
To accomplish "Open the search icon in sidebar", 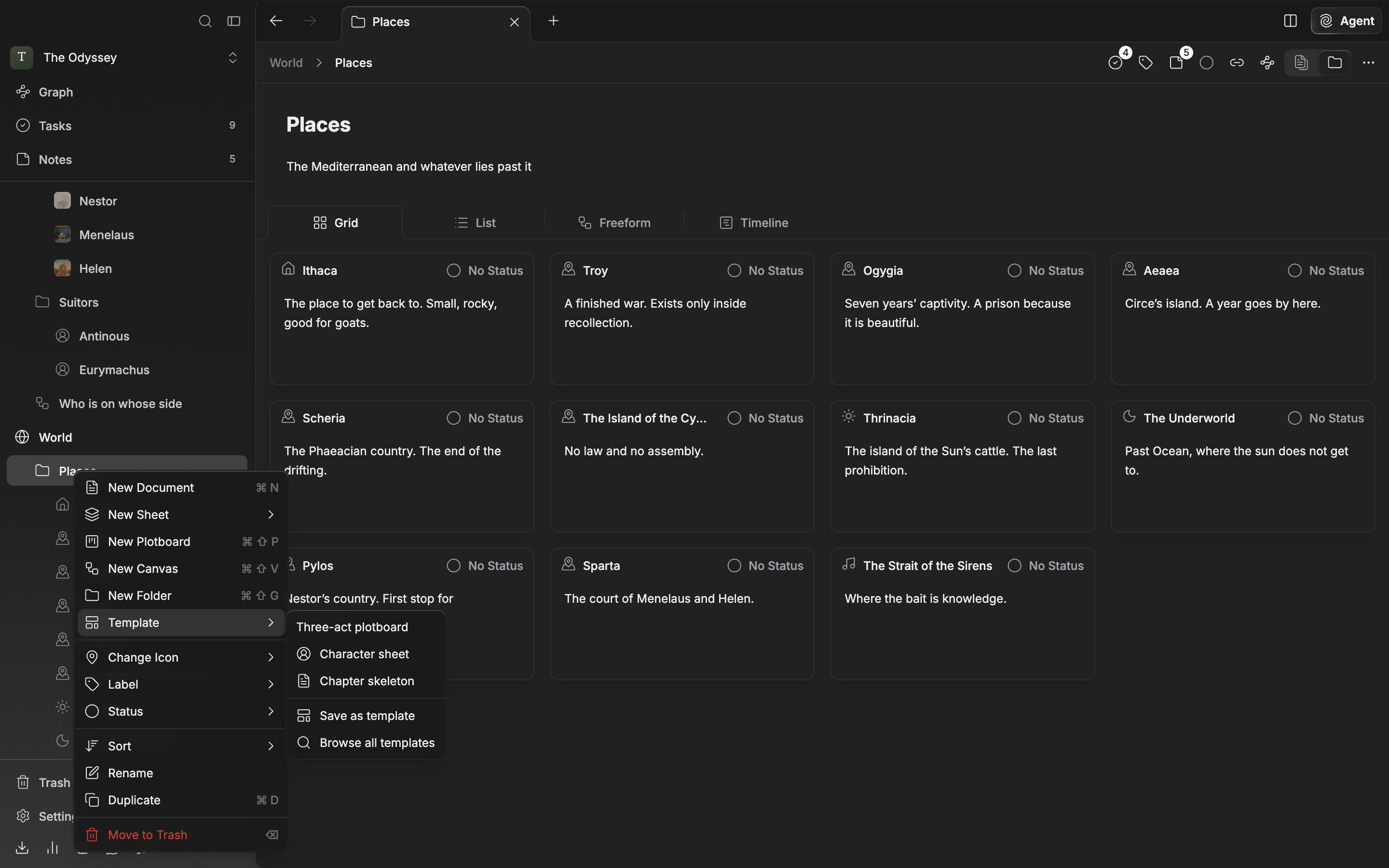I will pyautogui.click(x=205, y=21).
